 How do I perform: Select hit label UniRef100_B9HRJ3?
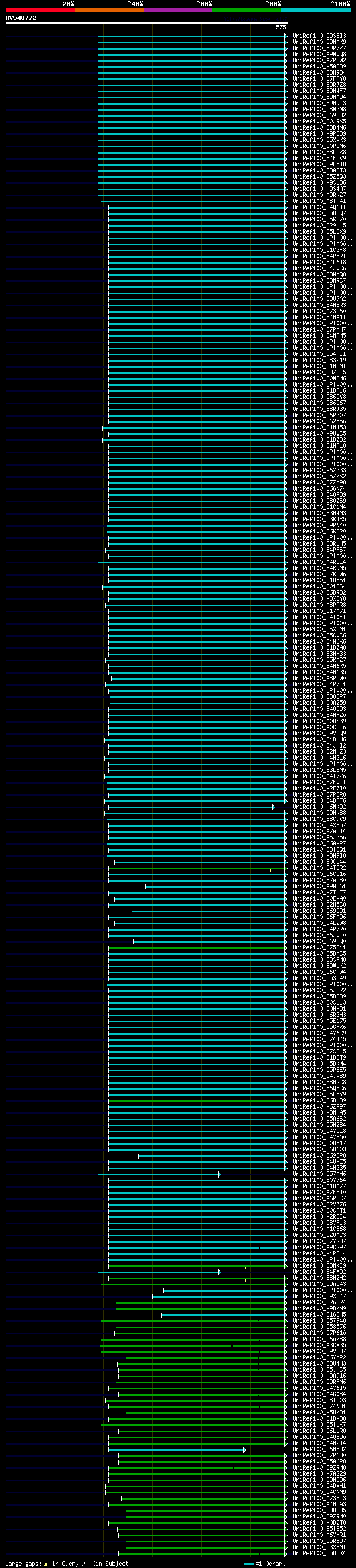[x=319, y=103]
